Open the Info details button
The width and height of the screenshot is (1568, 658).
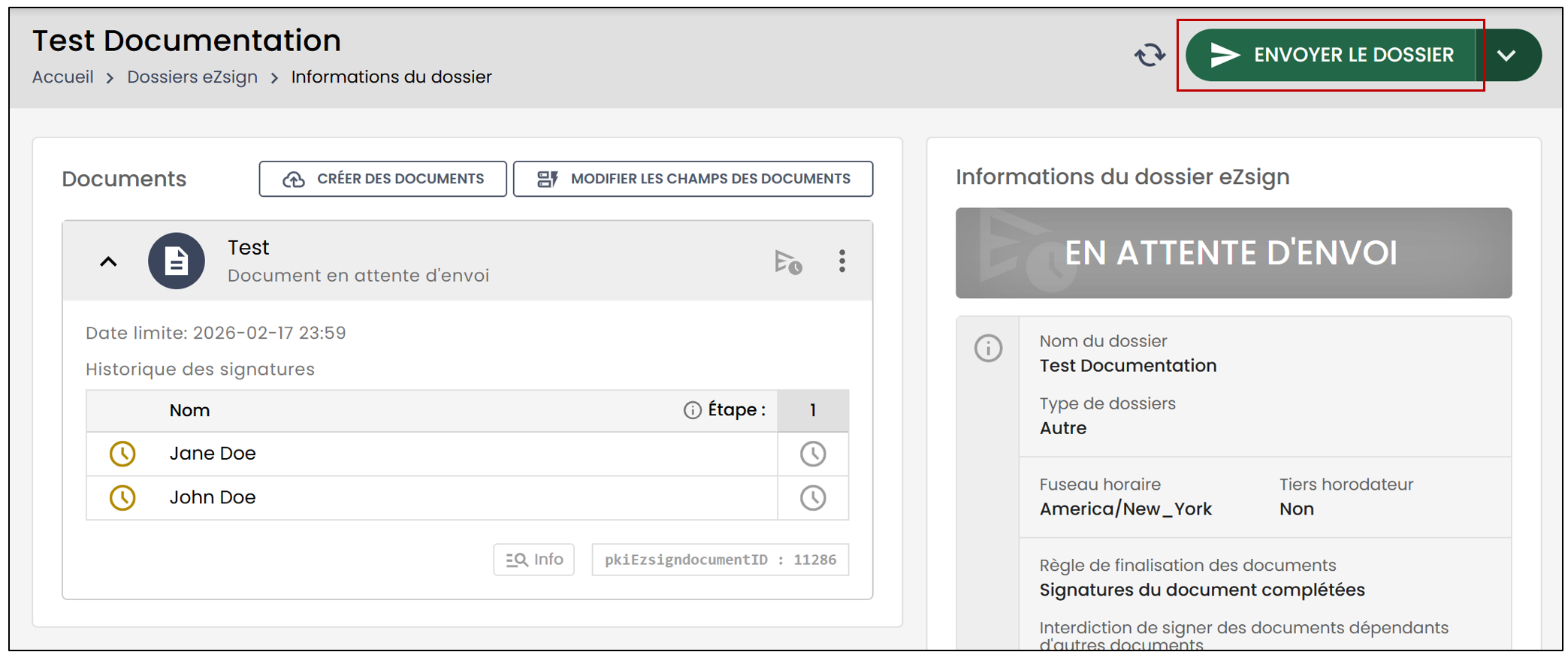[x=534, y=560]
